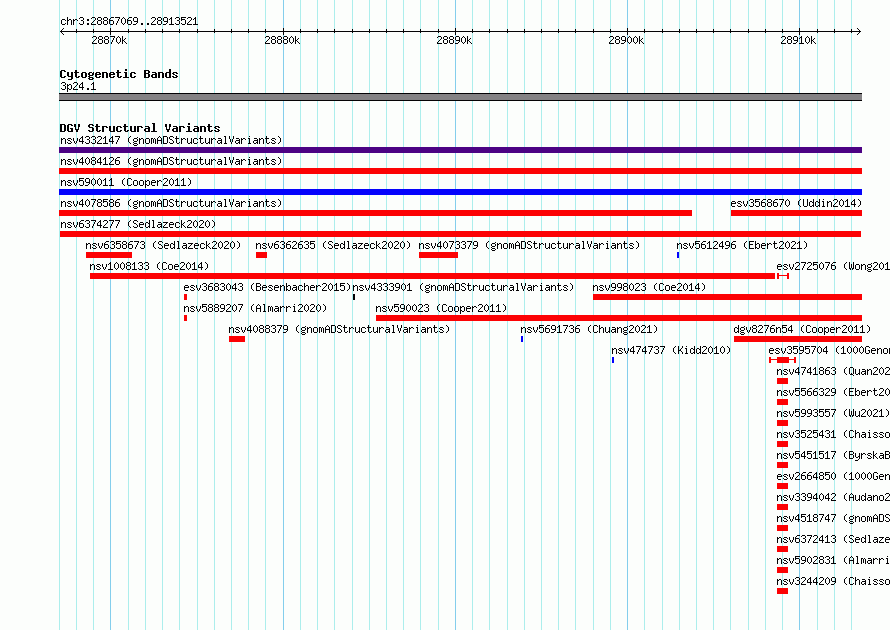Select the red esv3568670 variant bar

pyautogui.click(x=796, y=213)
